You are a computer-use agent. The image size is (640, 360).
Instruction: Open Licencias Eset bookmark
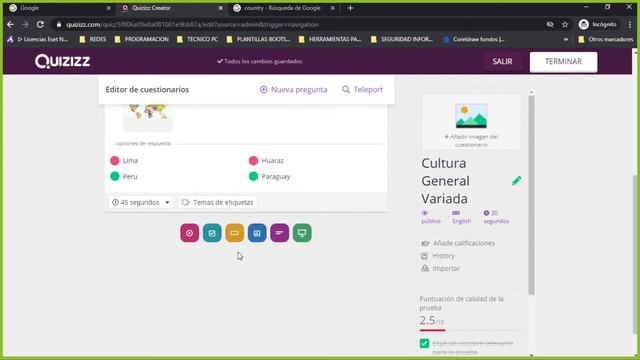(x=38, y=39)
